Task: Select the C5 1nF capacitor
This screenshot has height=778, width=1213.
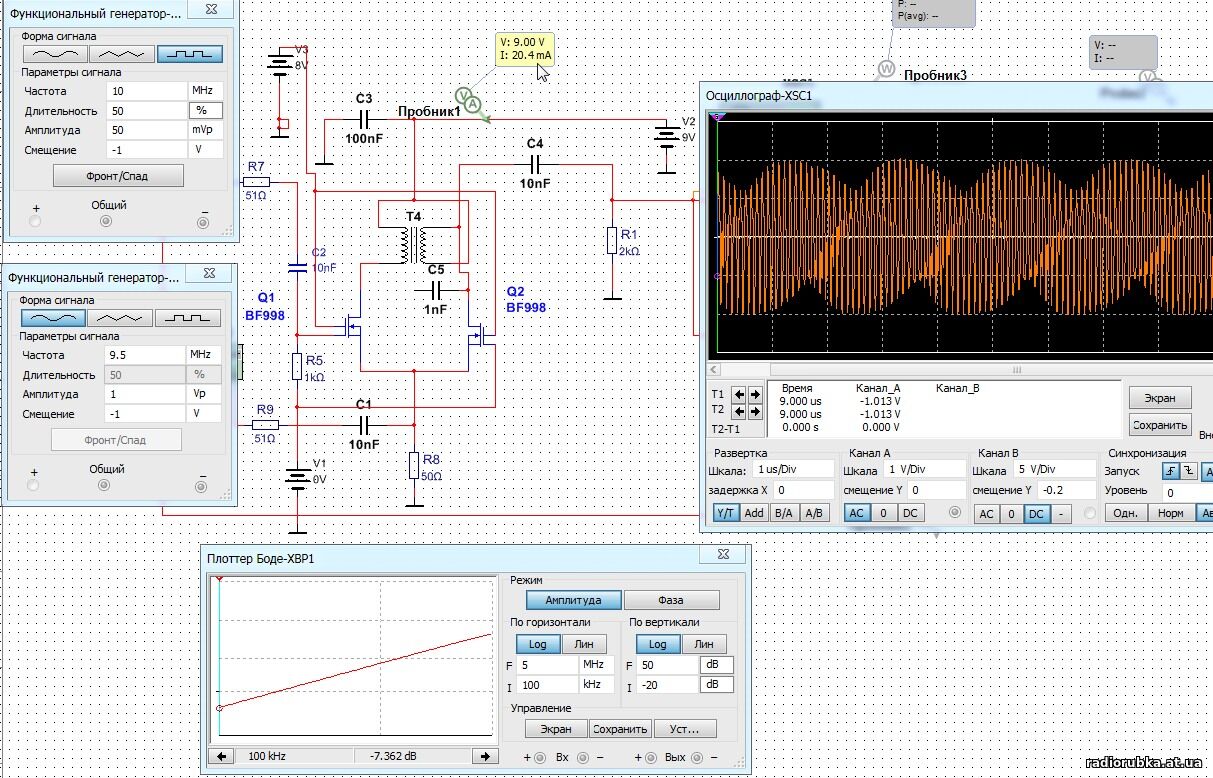Action: pyautogui.click(x=436, y=290)
